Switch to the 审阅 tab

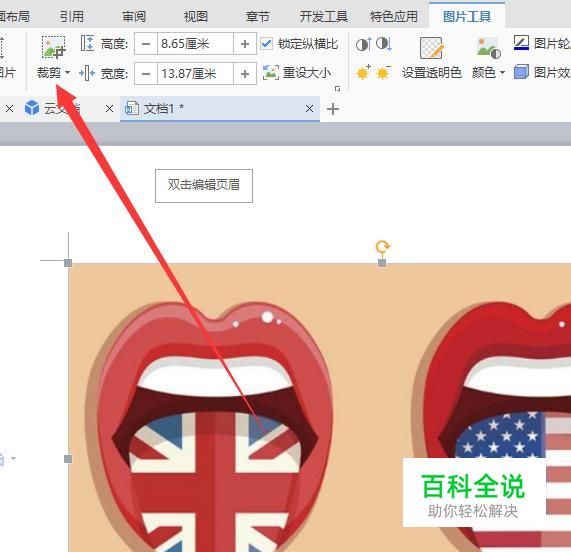coord(134,16)
